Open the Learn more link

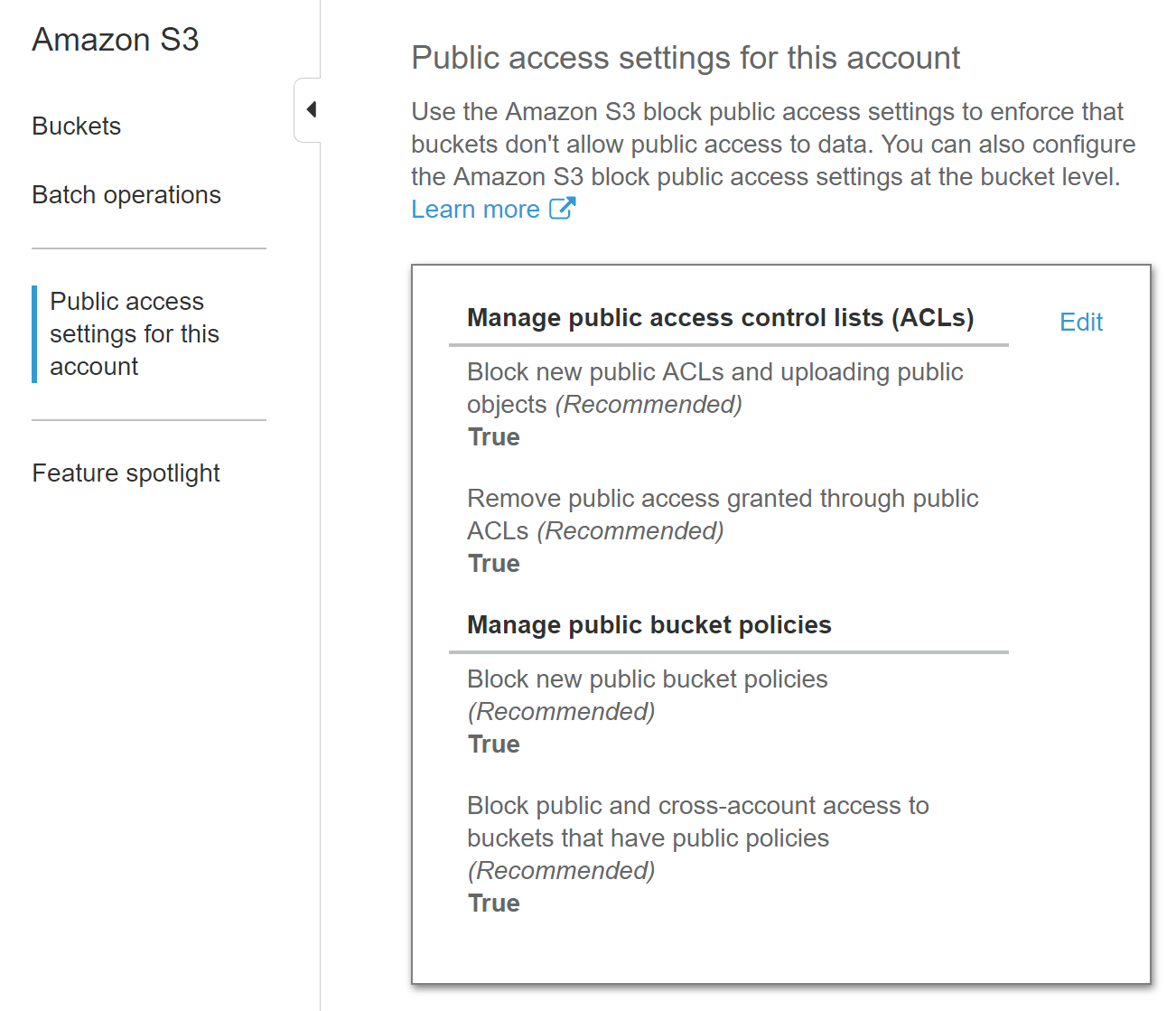pyautogui.click(x=475, y=210)
